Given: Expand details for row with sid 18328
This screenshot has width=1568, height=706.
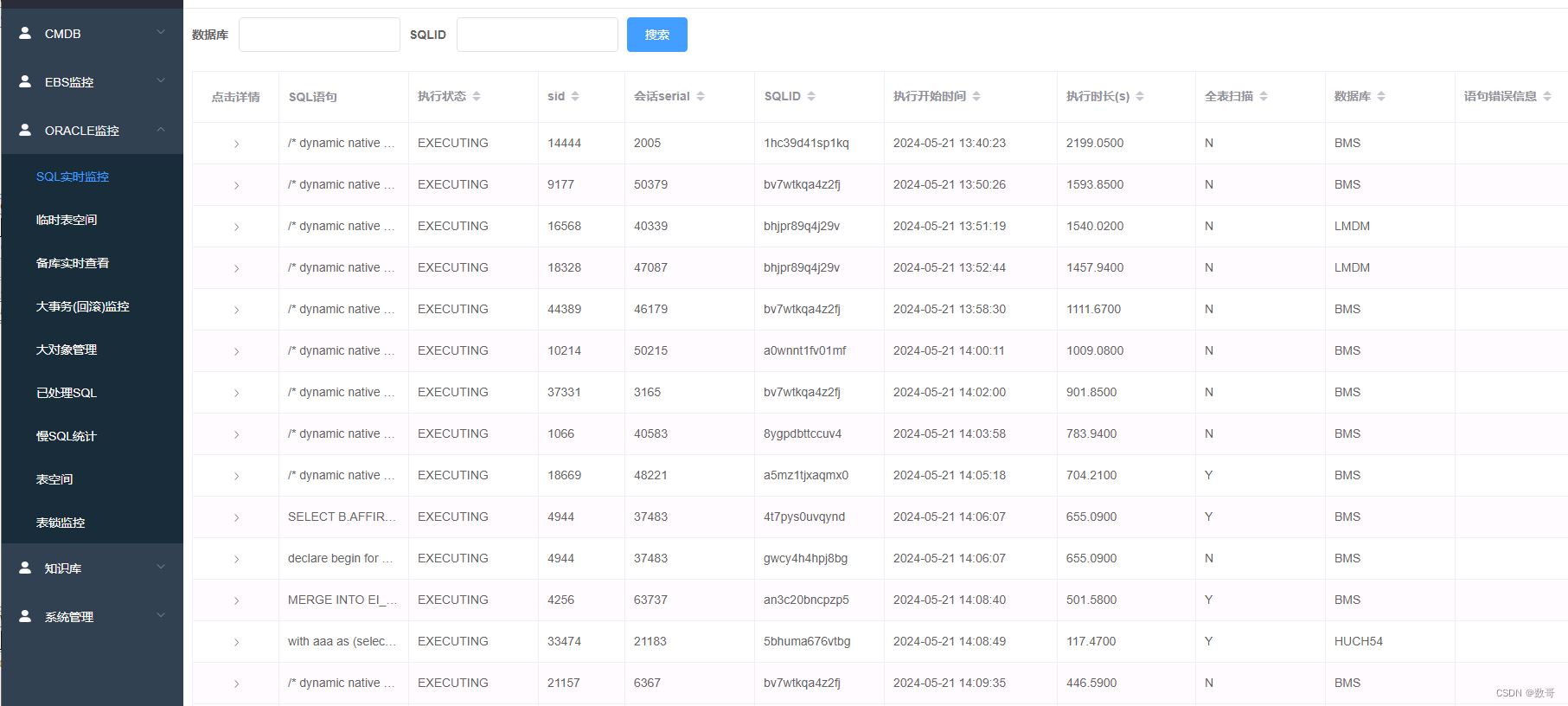Looking at the screenshot, I should pos(236,268).
